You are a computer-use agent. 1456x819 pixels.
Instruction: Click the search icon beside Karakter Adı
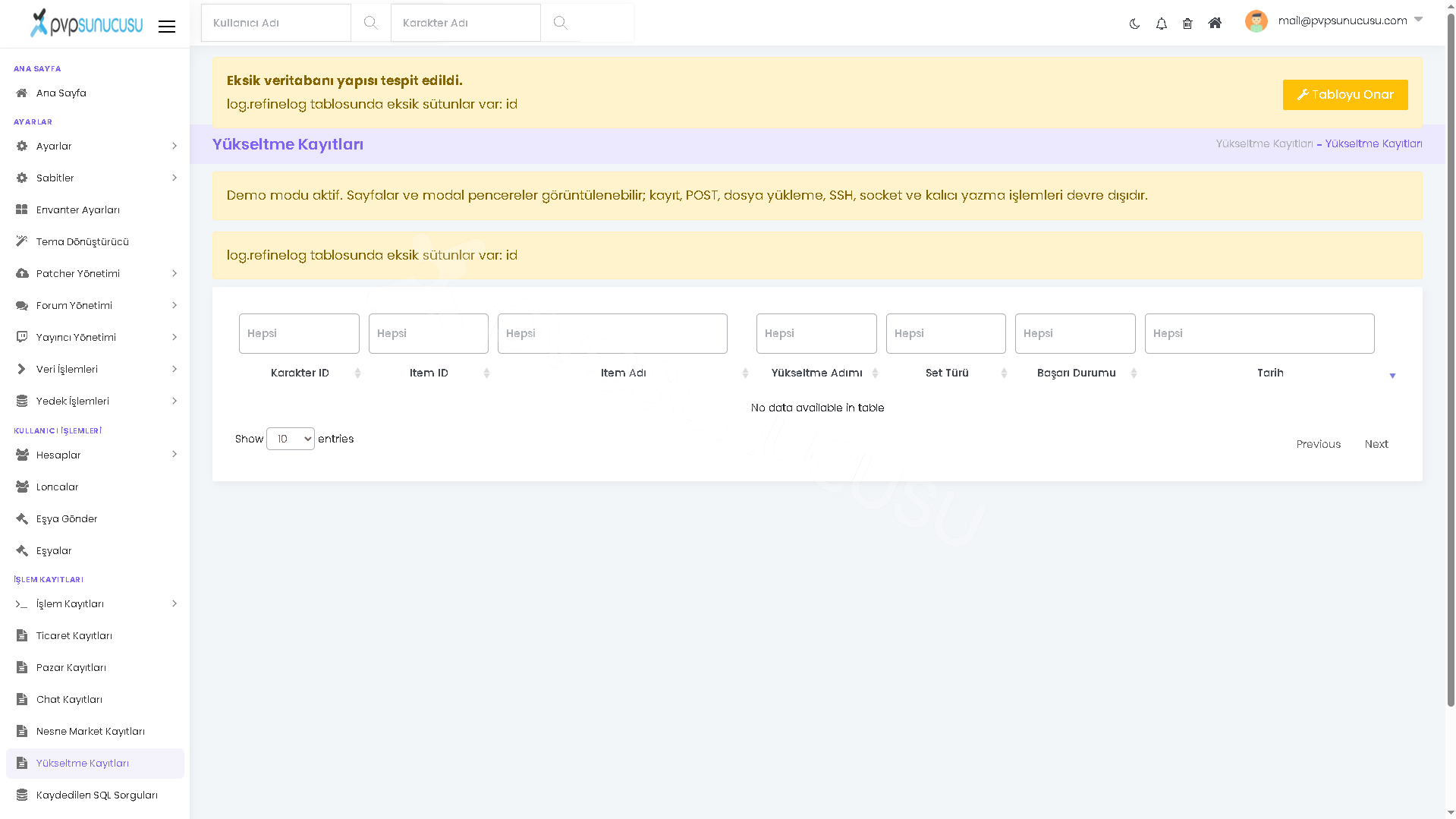click(560, 23)
